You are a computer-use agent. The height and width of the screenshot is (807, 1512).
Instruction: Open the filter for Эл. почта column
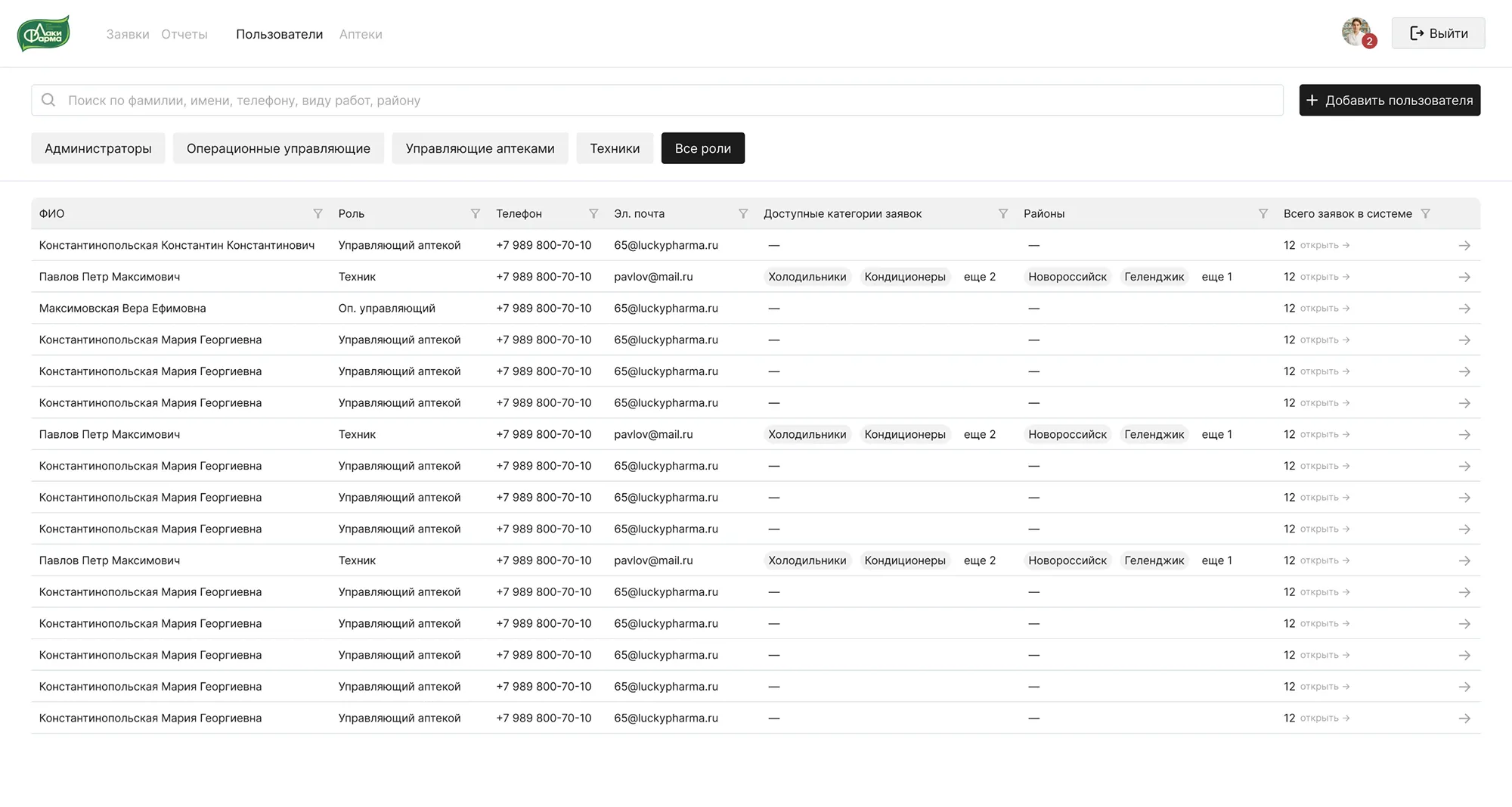[743, 214]
